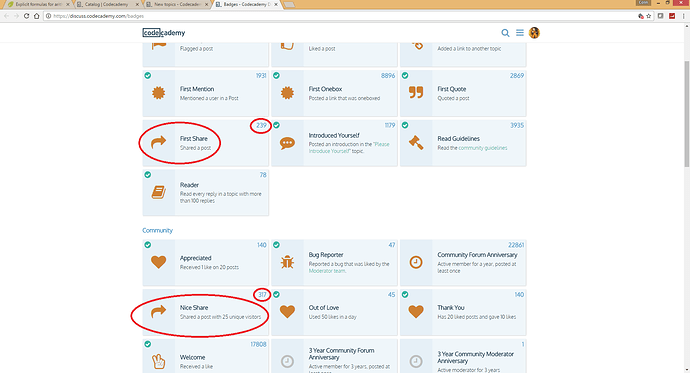Click the Reader book icon
The height and width of the screenshot is (373, 690).
158,192
